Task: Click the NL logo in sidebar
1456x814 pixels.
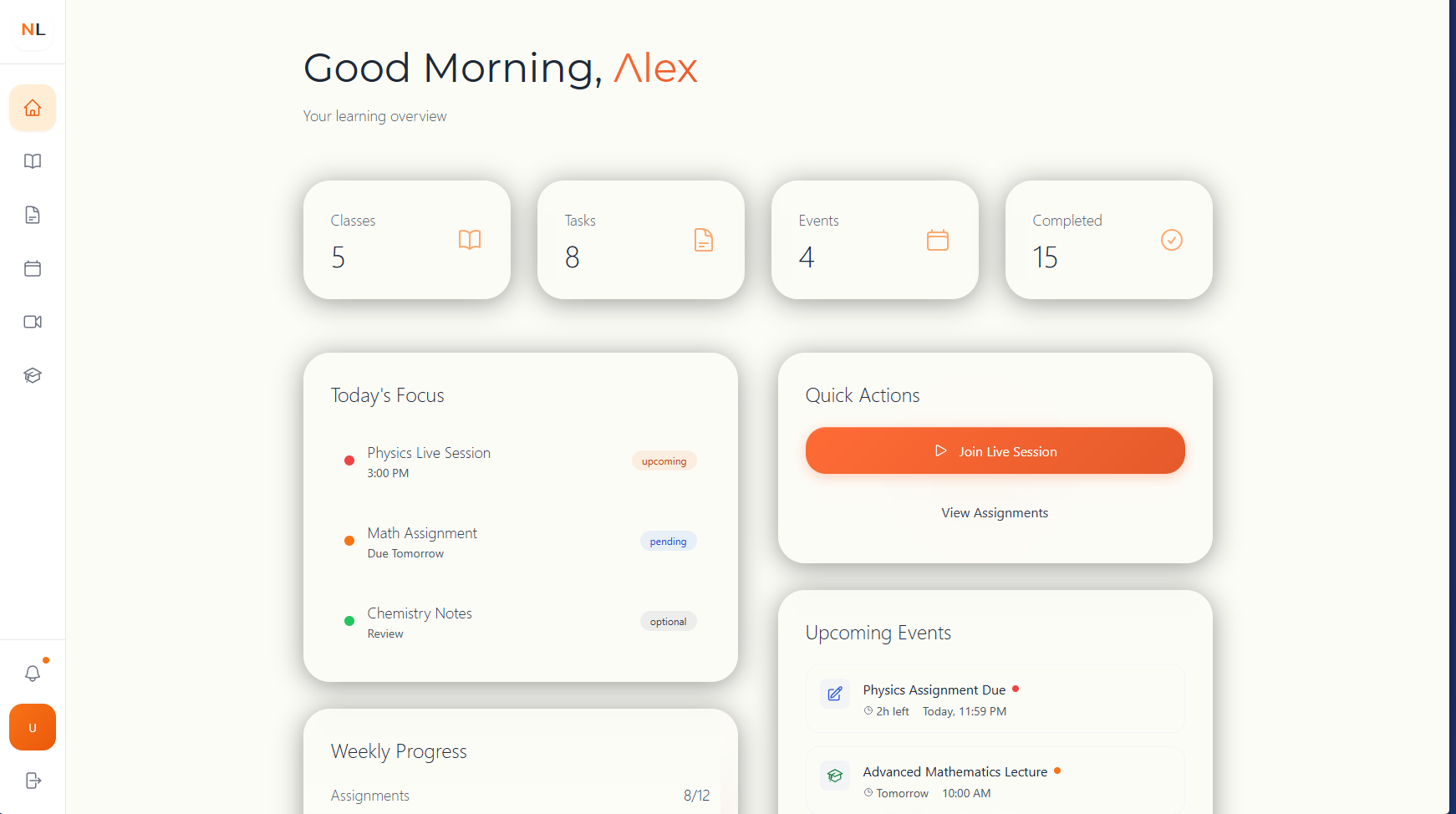Action: pyautogui.click(x=33, y=29)
